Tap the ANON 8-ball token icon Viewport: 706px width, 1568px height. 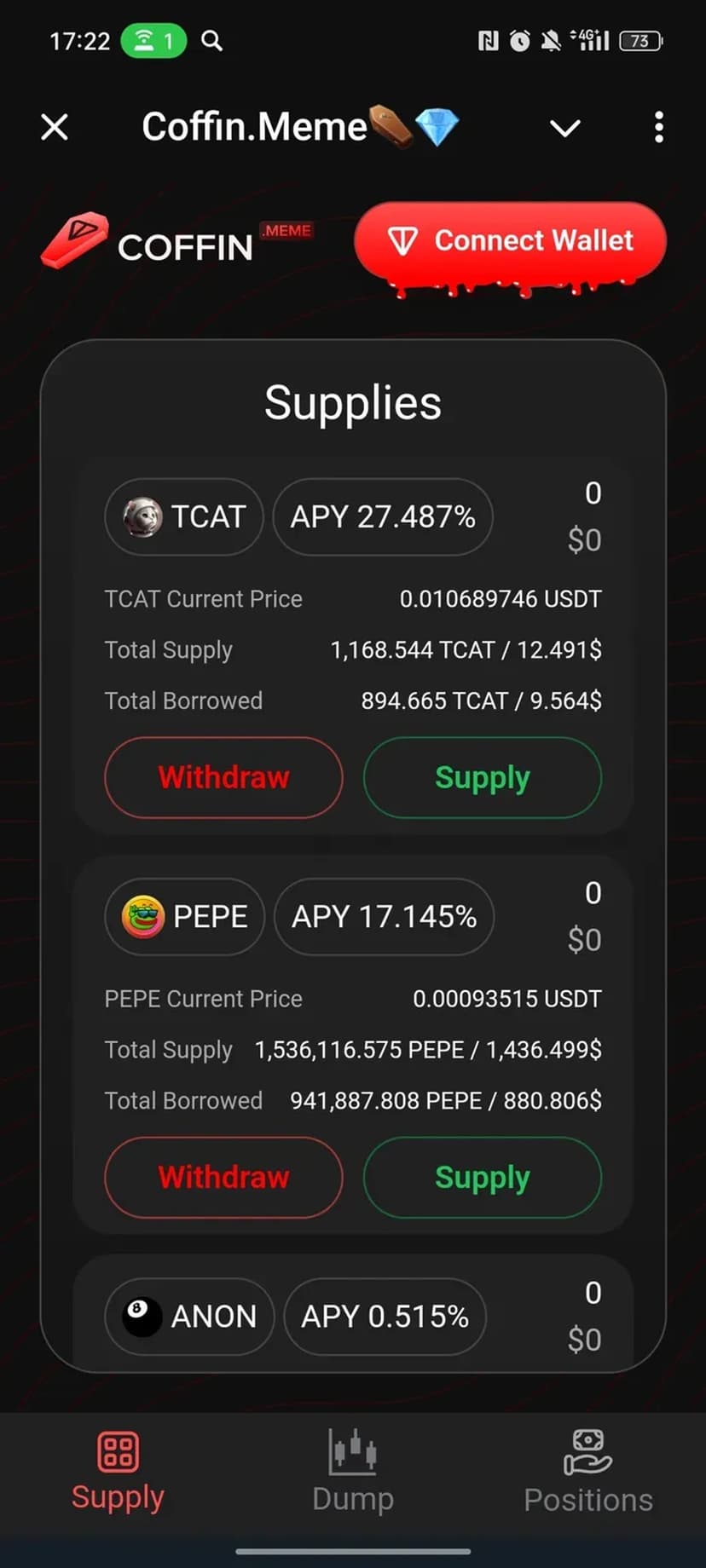(142, 1317)
